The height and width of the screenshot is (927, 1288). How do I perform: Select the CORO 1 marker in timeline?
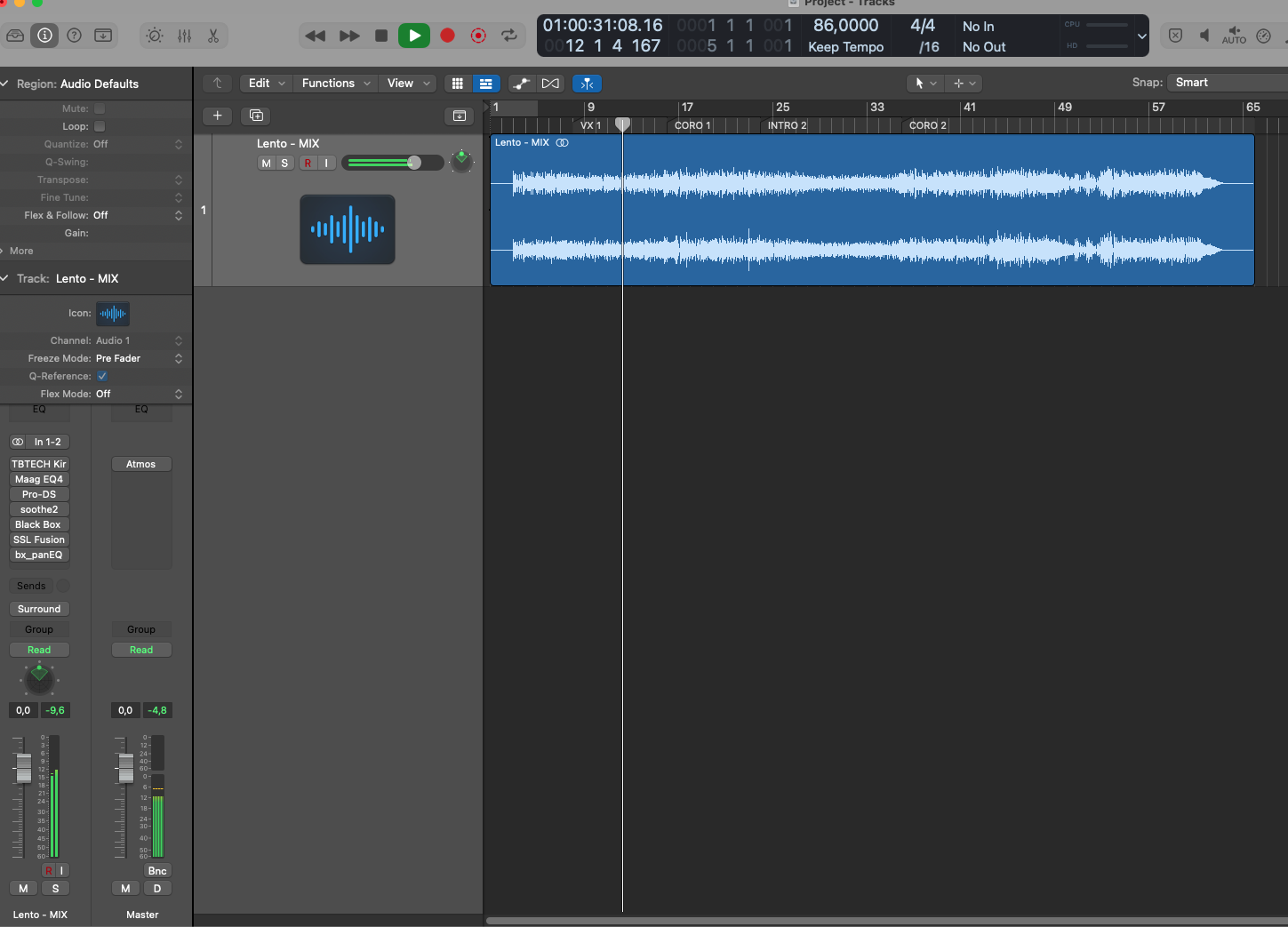pyautogui.click(x=692, y=125)
